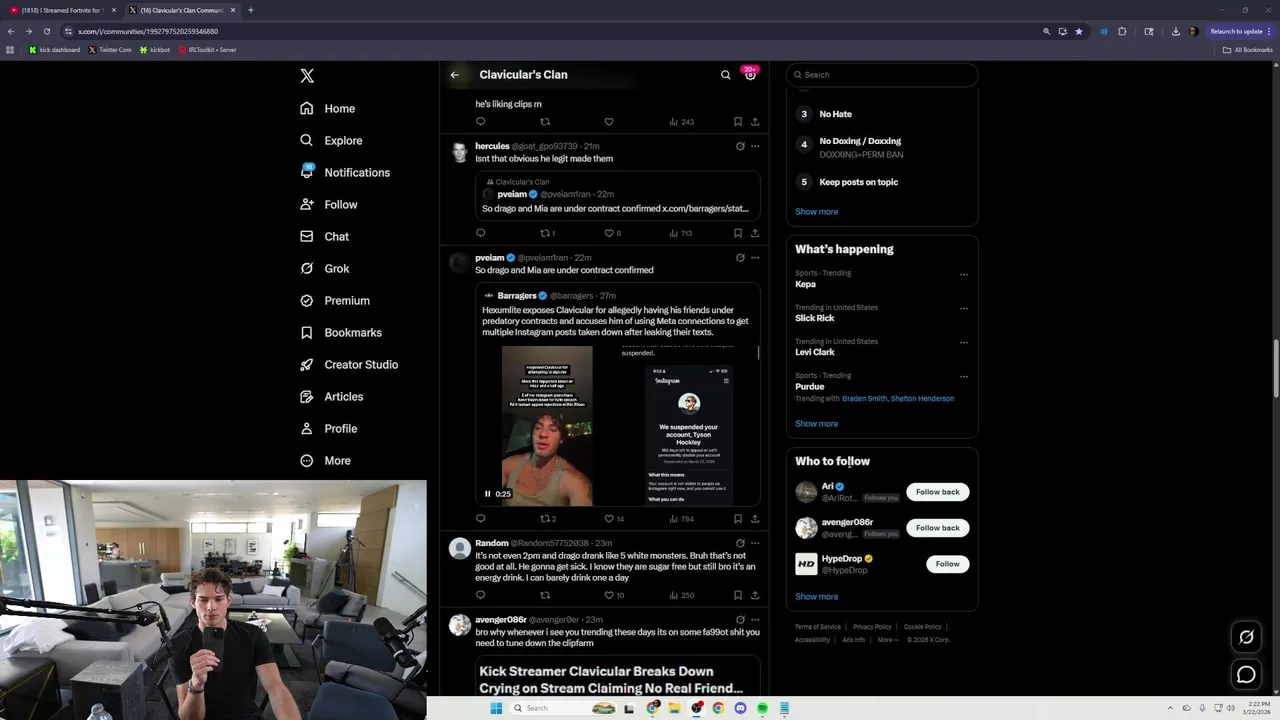1280x720 pixels.
Task: Reply to Random's energy drink post
Action: [x=480, y=595]
